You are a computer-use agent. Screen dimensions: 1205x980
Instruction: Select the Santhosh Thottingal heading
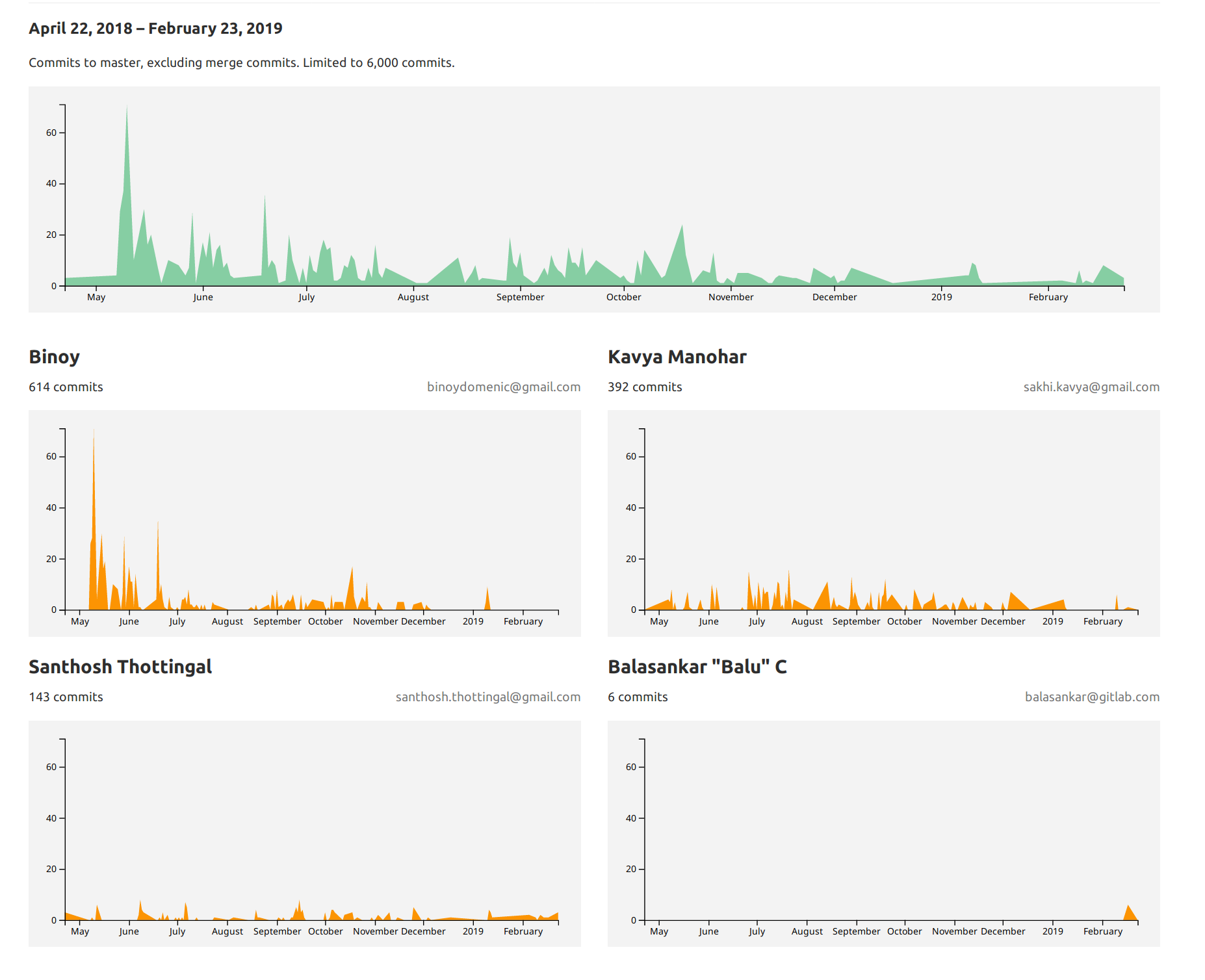tap(120, 667)
